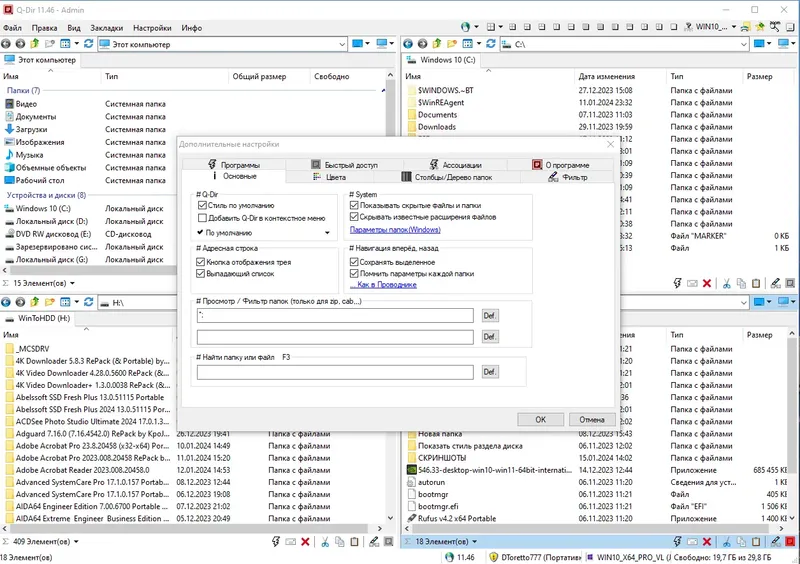Image resolution: width=800 pixels, height=564 pixels.
Task: Select Adobe Acrobat Reader 2023.008.20458.0 folder
Action: click(x=82, y=470)
